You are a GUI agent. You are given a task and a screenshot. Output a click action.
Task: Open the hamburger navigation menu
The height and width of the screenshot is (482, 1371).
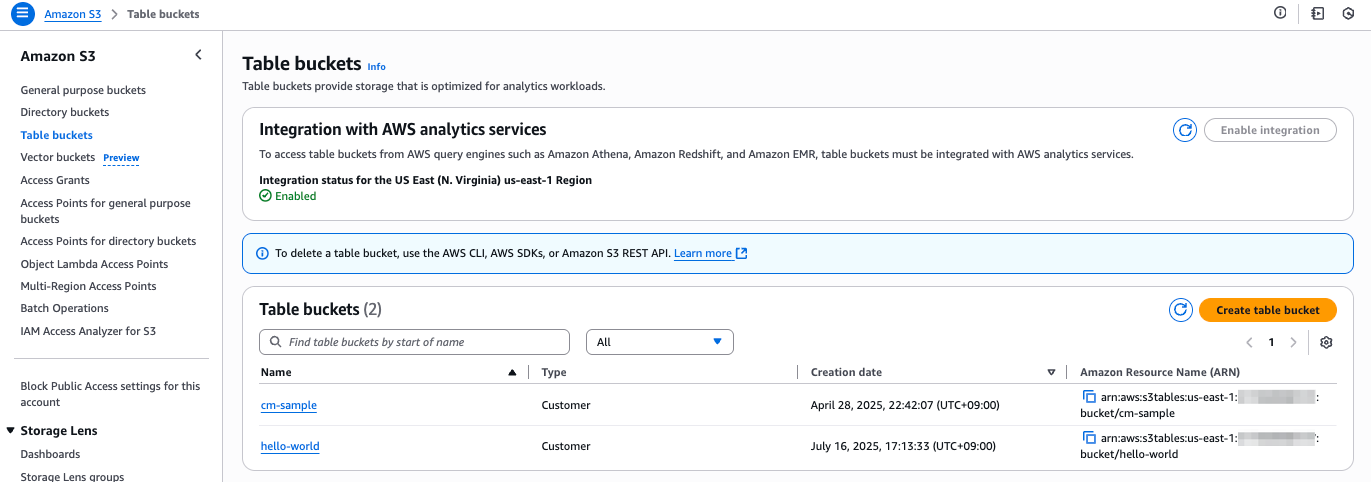click(22, 14)
